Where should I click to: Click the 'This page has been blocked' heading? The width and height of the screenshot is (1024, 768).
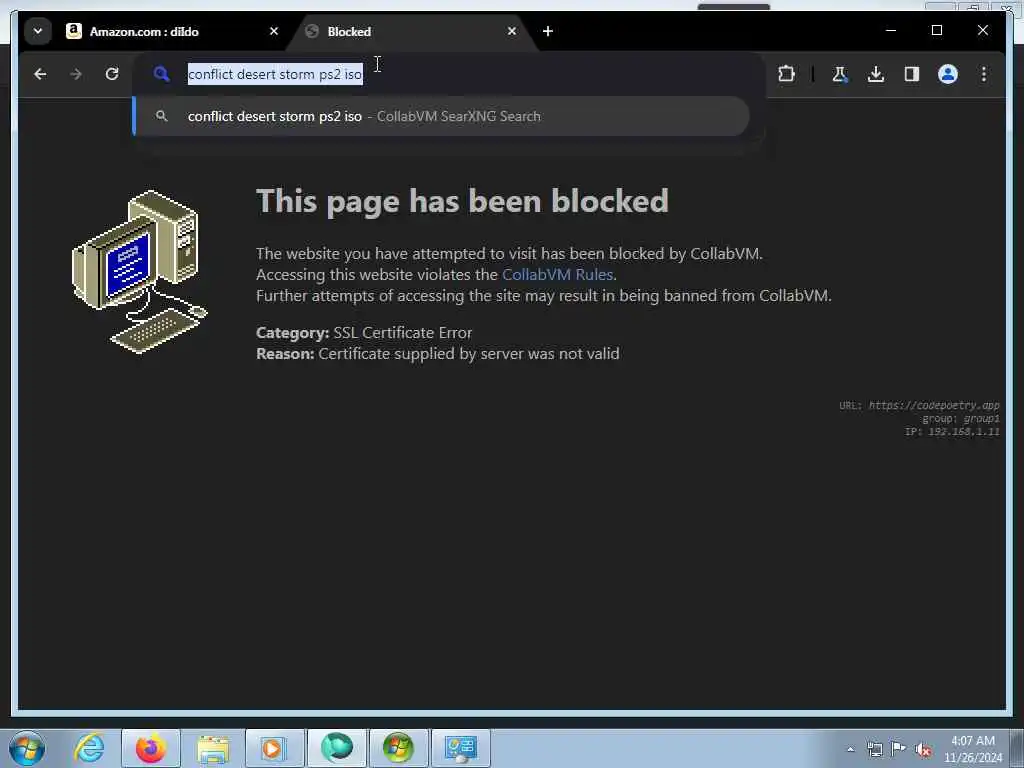click(462, 202)
